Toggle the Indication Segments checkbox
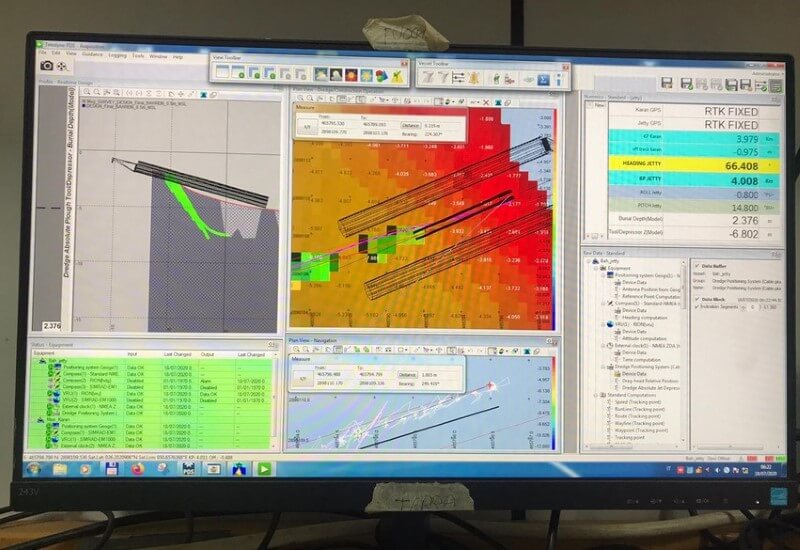800x550 pixels. (x=697, y=306)
